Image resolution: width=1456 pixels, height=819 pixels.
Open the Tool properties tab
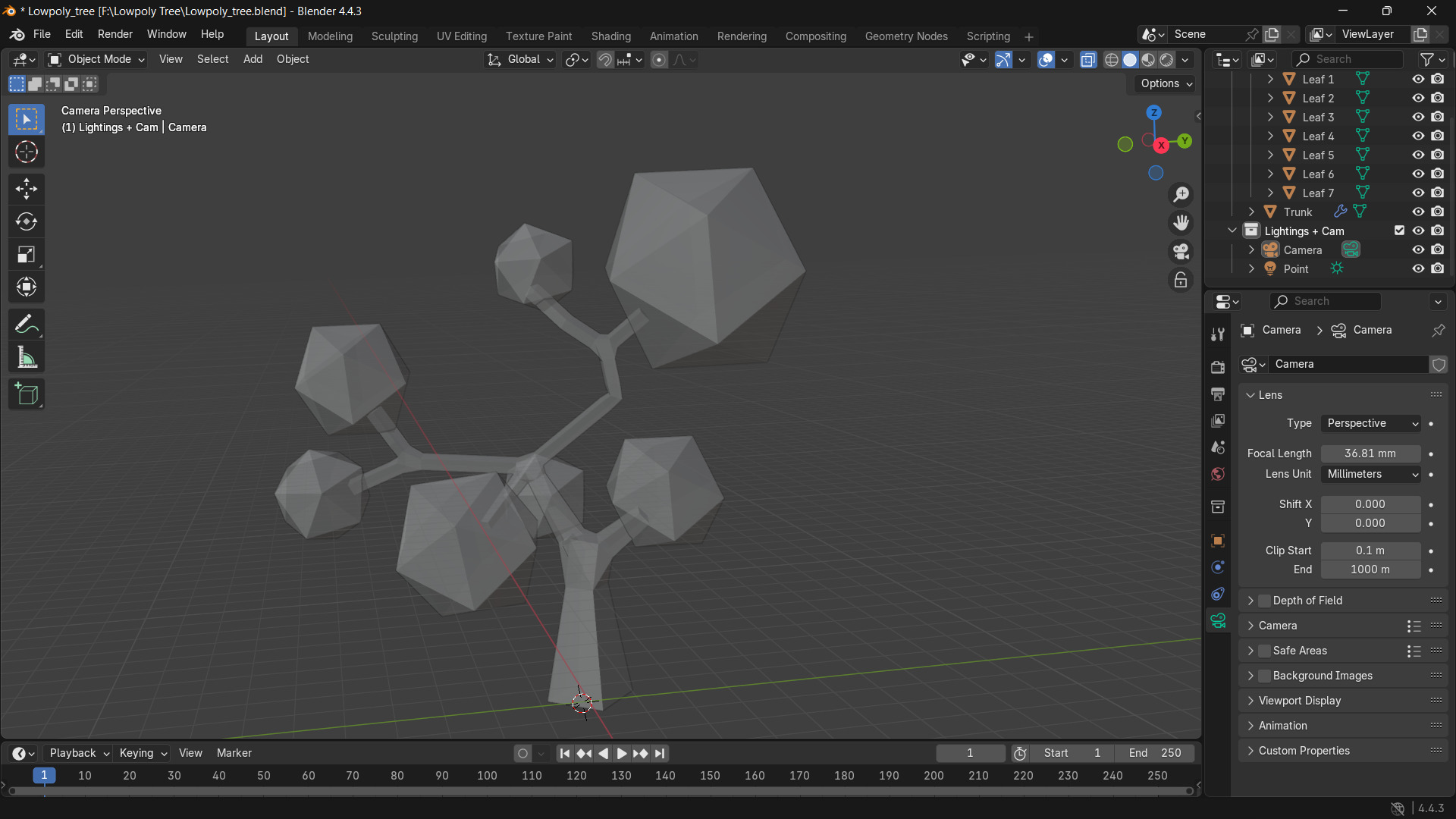tap(1218, 334)
